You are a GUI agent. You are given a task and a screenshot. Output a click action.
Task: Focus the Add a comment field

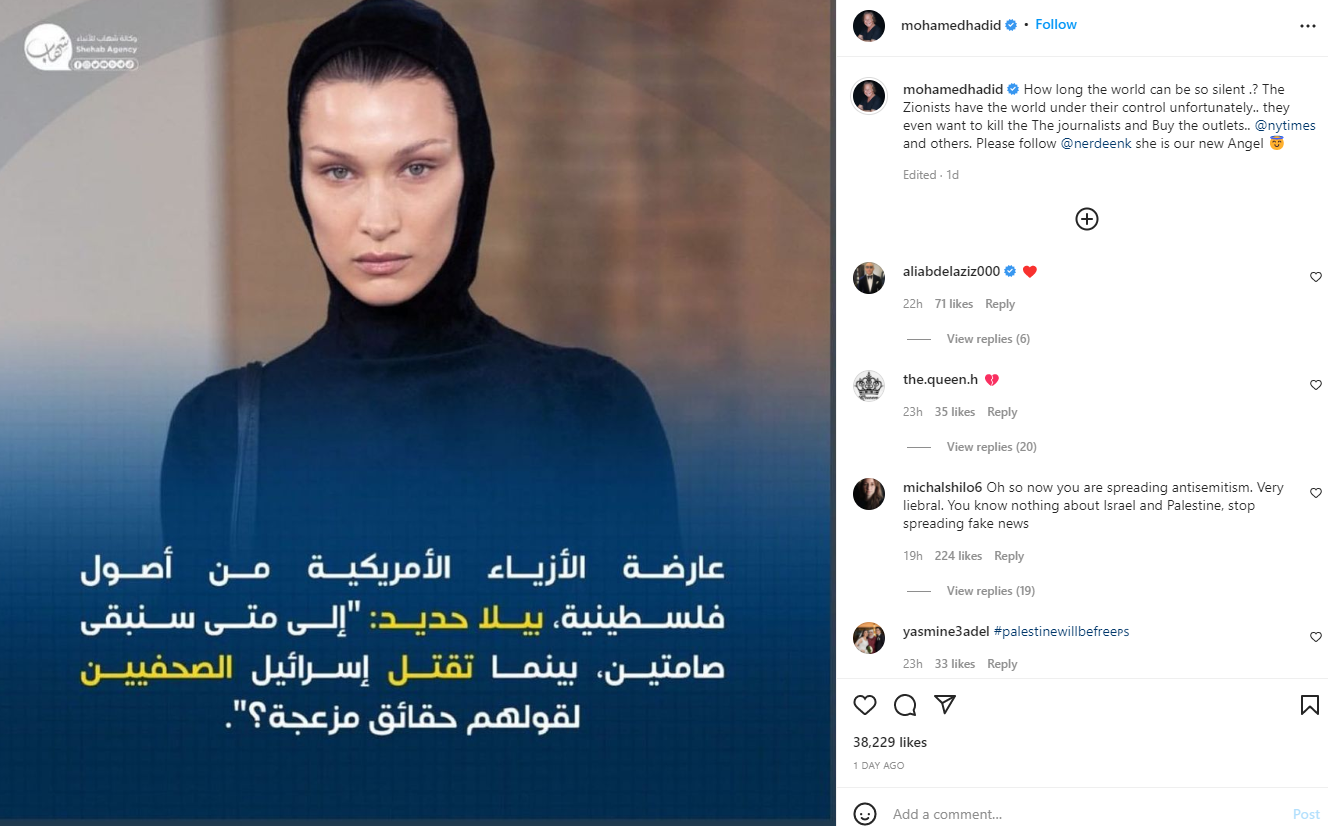pyautogui.click(x=1085, y=814)
